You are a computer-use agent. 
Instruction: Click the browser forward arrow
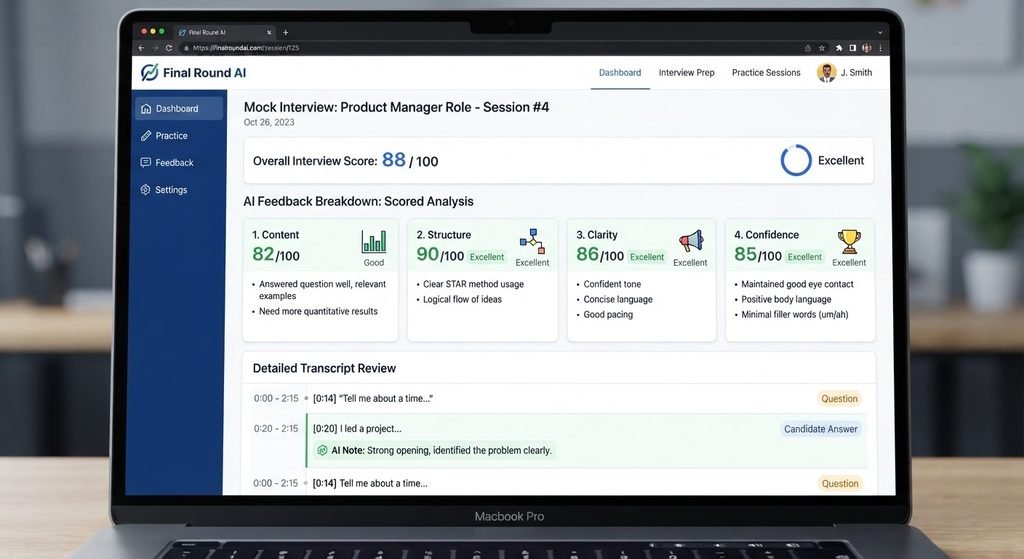pyautogui.click(x=155, y=48)
